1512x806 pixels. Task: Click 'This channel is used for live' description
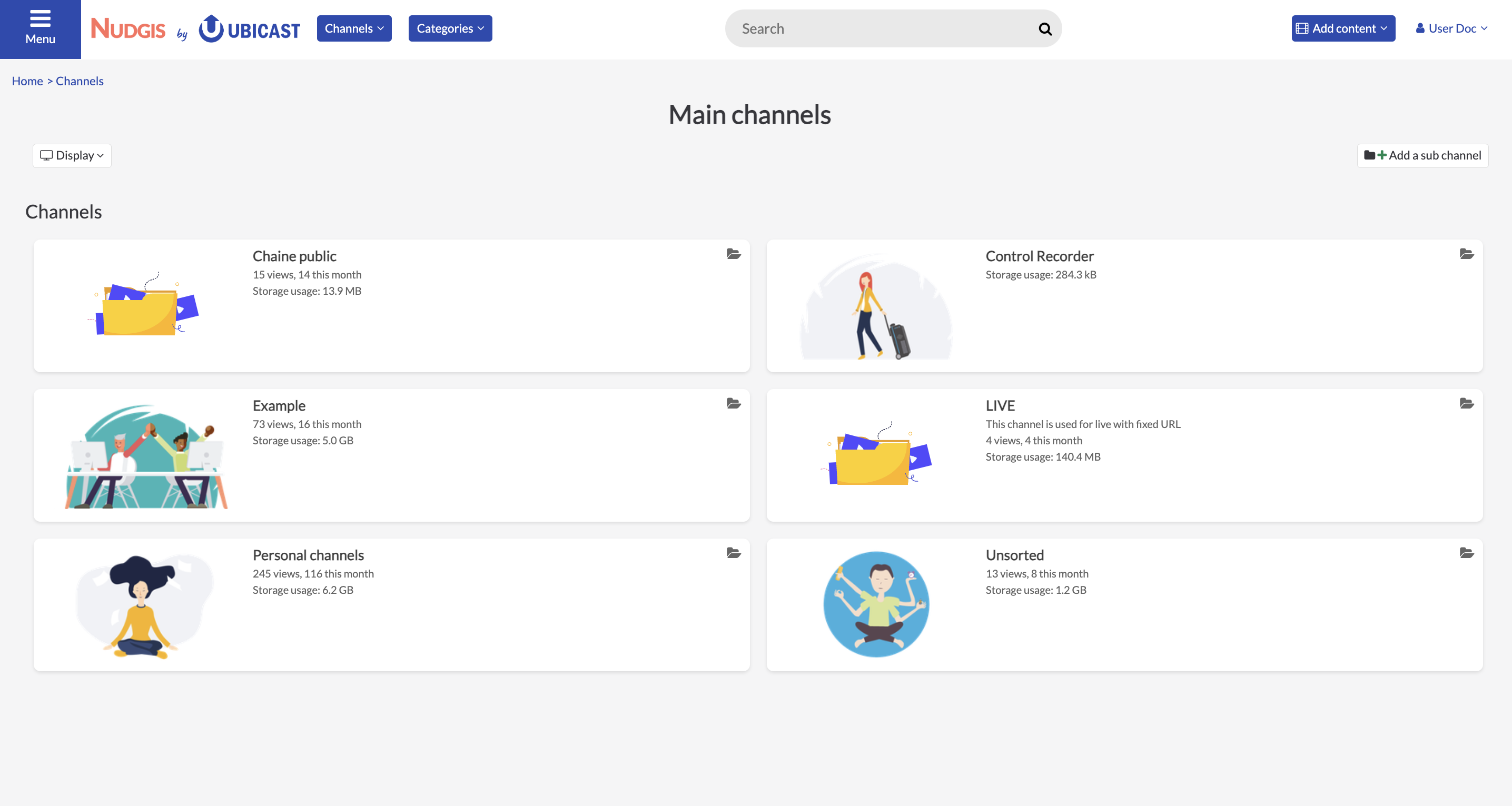click(x=1083, y=424)
